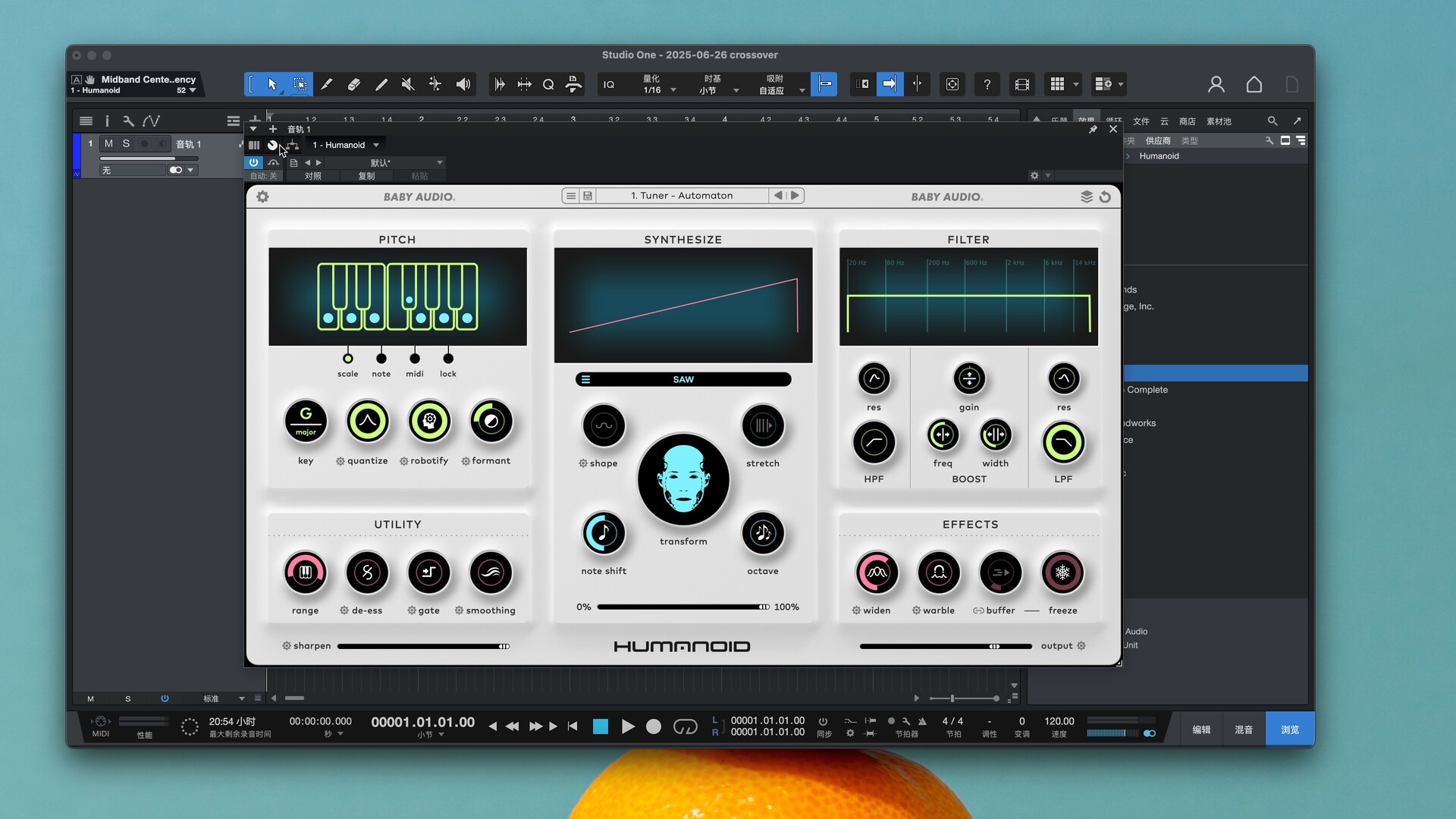The width and height of the screenshot is (1456, 819).
Task: Adjust the sharpen slider
Action: point(424,646)
